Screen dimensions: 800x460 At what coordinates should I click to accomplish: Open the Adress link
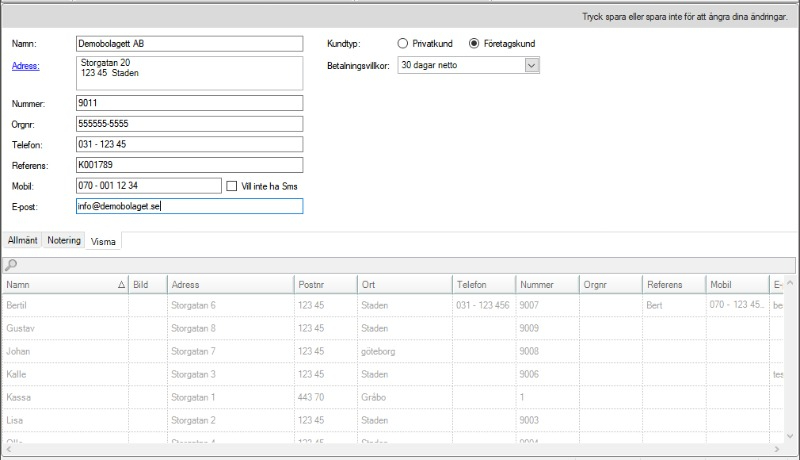26,66
